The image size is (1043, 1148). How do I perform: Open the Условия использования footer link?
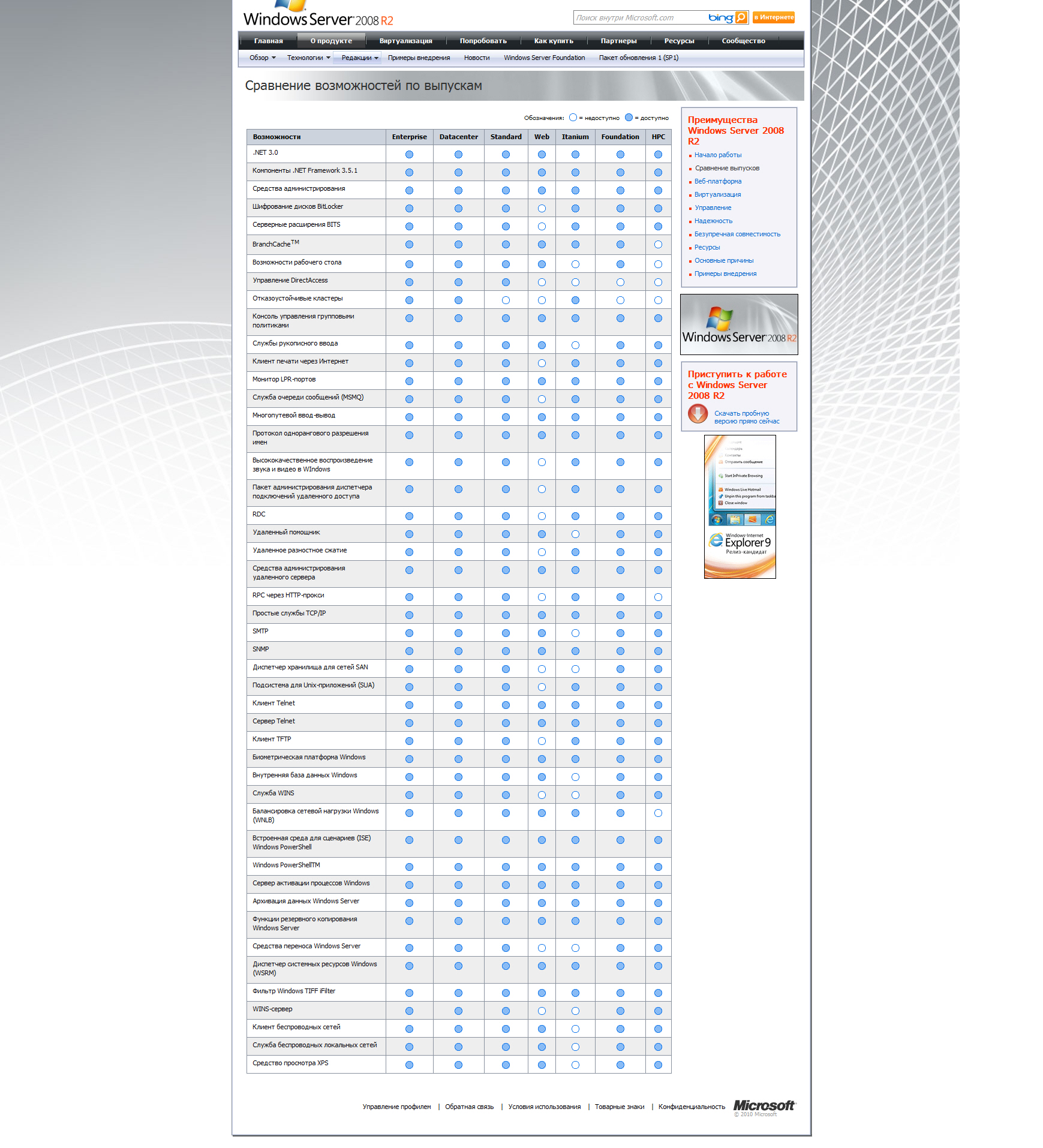click(544, 1107)
